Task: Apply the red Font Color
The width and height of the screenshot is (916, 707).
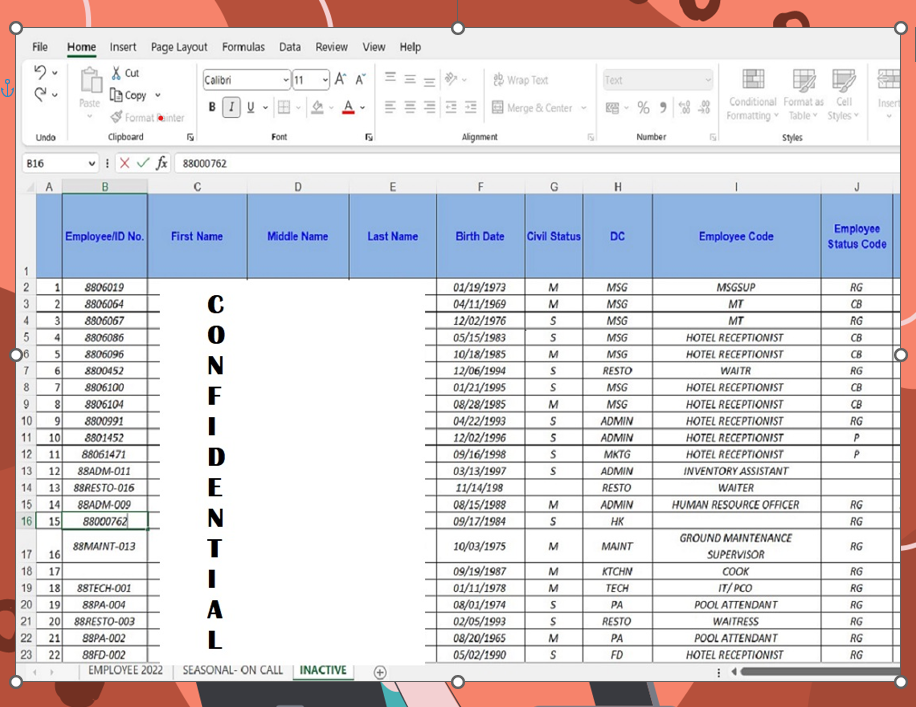Action: pyautogui.click(x=348, y=107)
